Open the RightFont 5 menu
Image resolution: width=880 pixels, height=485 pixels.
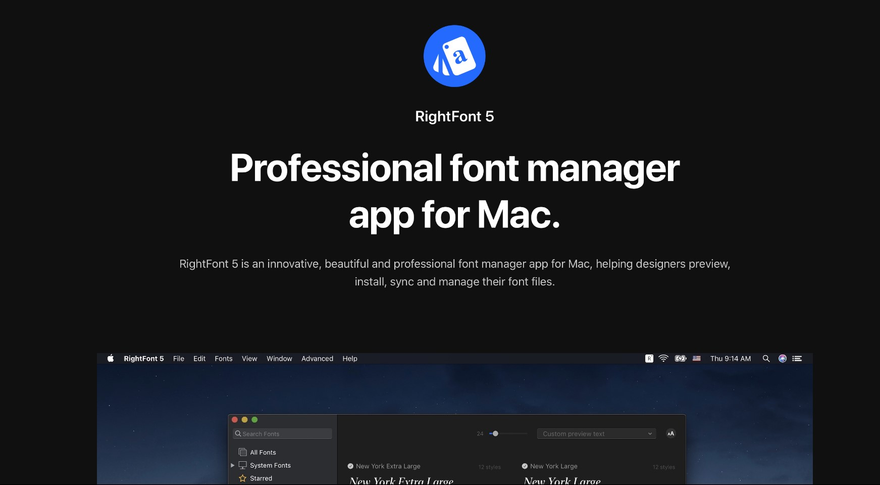144,358
